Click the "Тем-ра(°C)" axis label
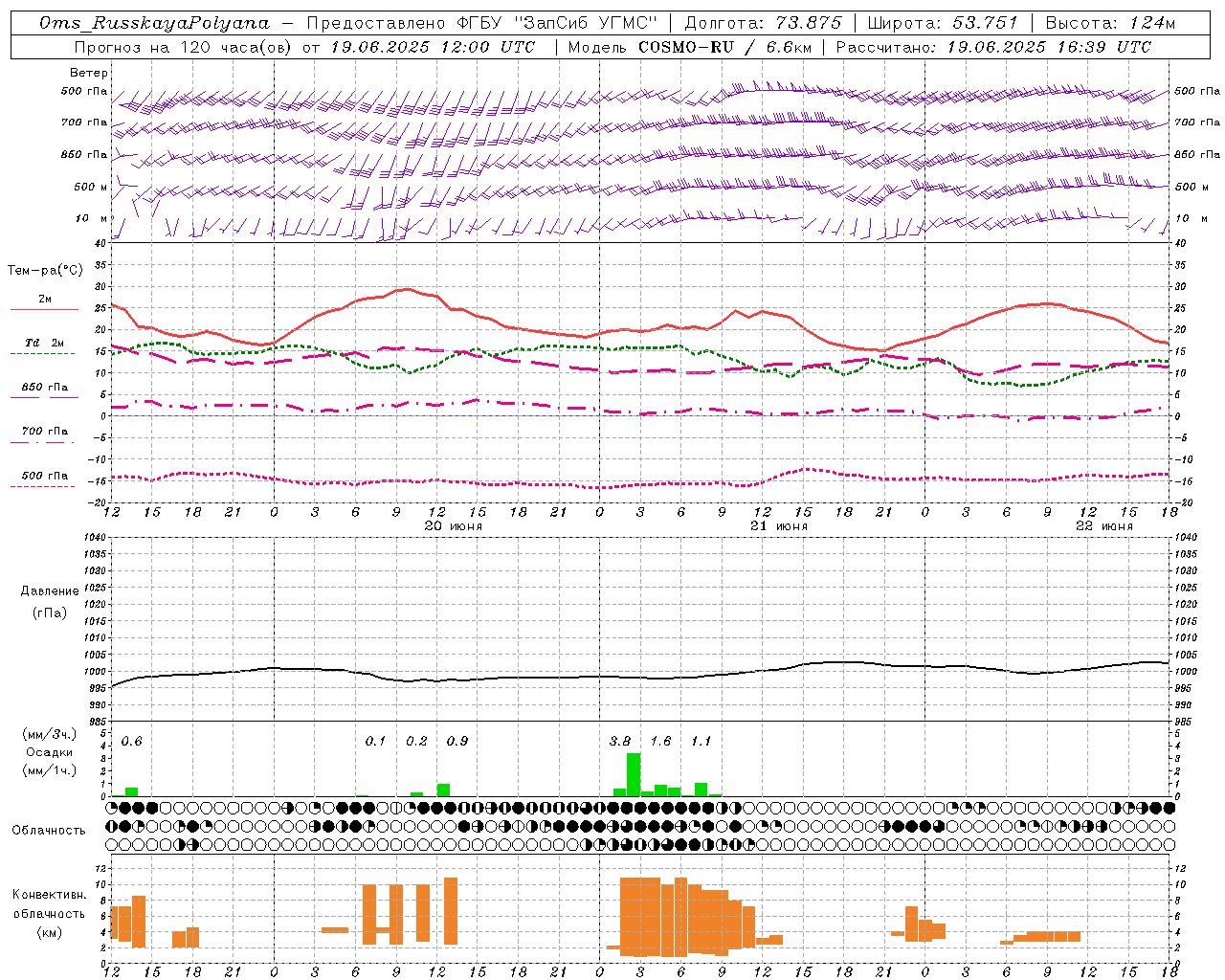The height and width of the screenshot is (980, 1225). (45, 271)
